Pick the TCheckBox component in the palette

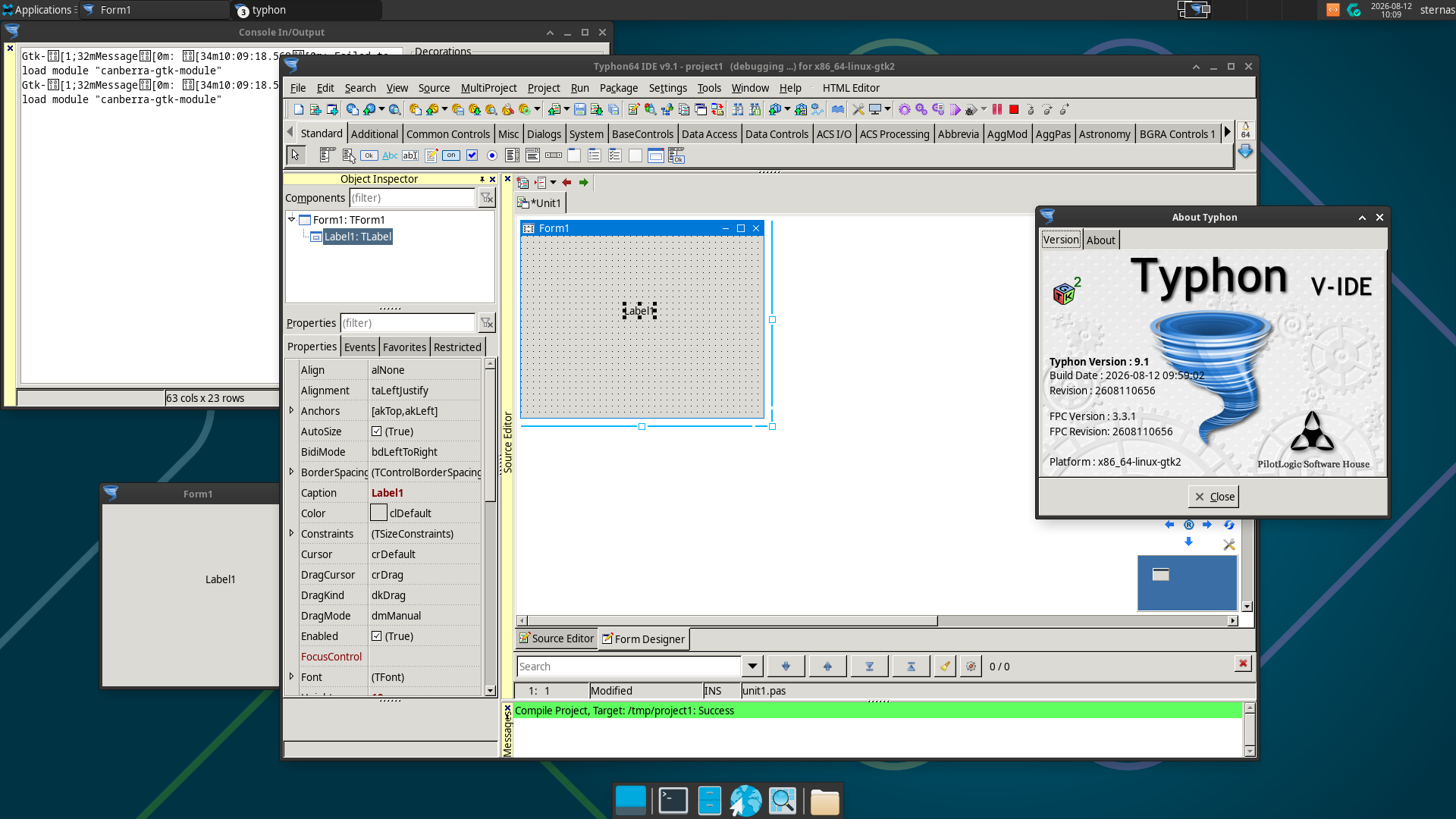[472, 155]
